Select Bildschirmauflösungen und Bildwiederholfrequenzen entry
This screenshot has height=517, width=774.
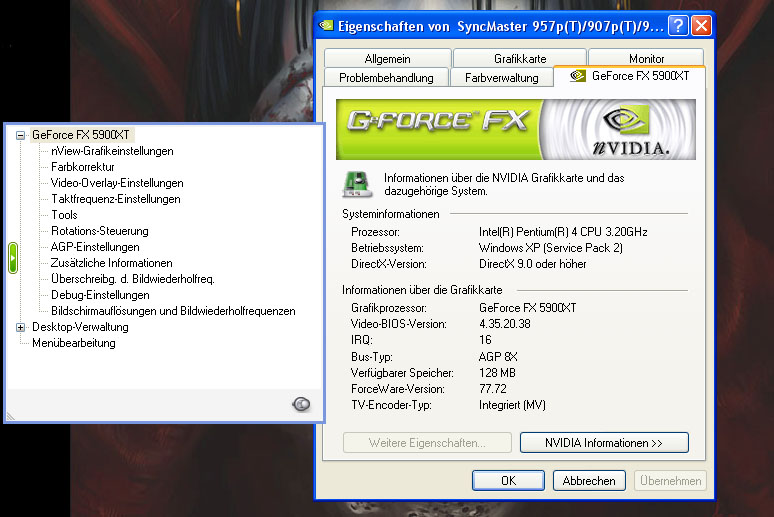173,311
